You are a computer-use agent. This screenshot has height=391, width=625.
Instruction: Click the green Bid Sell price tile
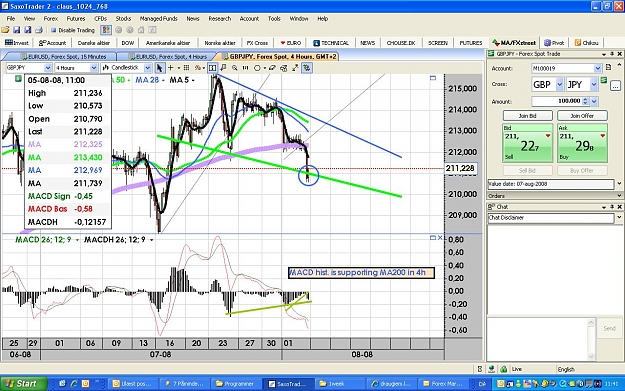click(527, 143)
